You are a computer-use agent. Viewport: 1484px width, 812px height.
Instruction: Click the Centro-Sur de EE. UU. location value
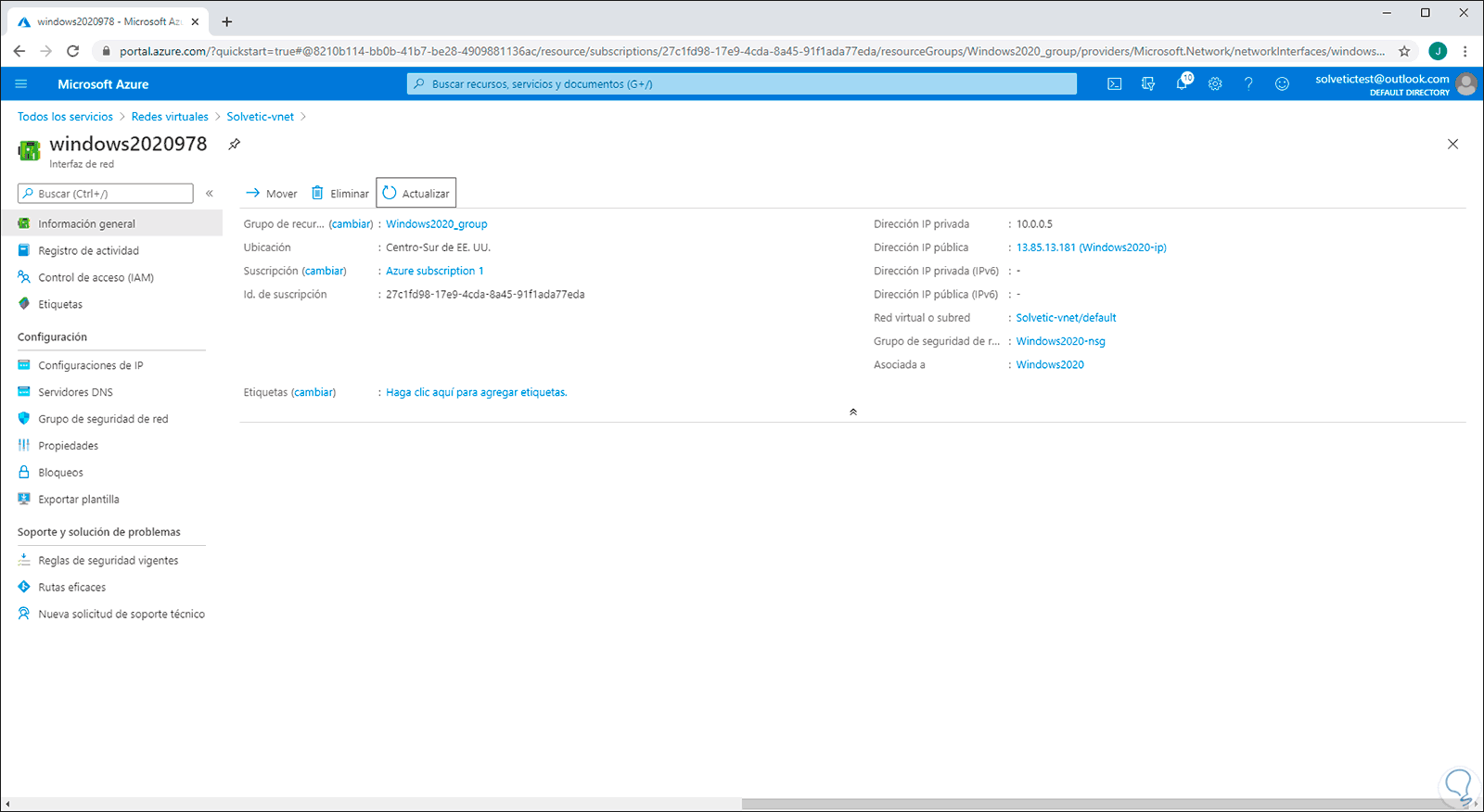click(438, 247)
